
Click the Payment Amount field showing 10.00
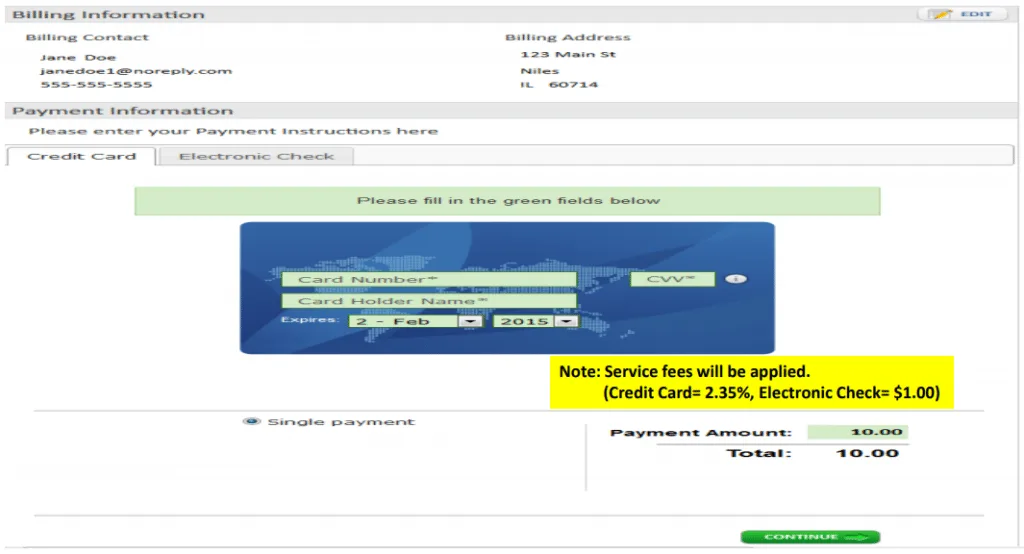[x=857, y=433]
